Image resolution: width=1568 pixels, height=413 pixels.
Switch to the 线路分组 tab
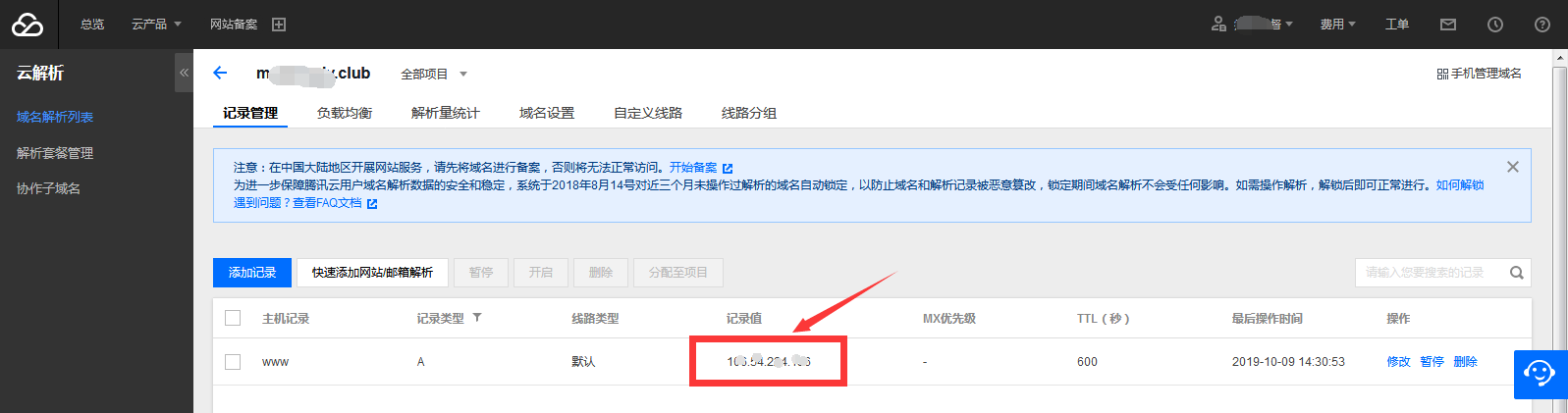pos(749,113)
